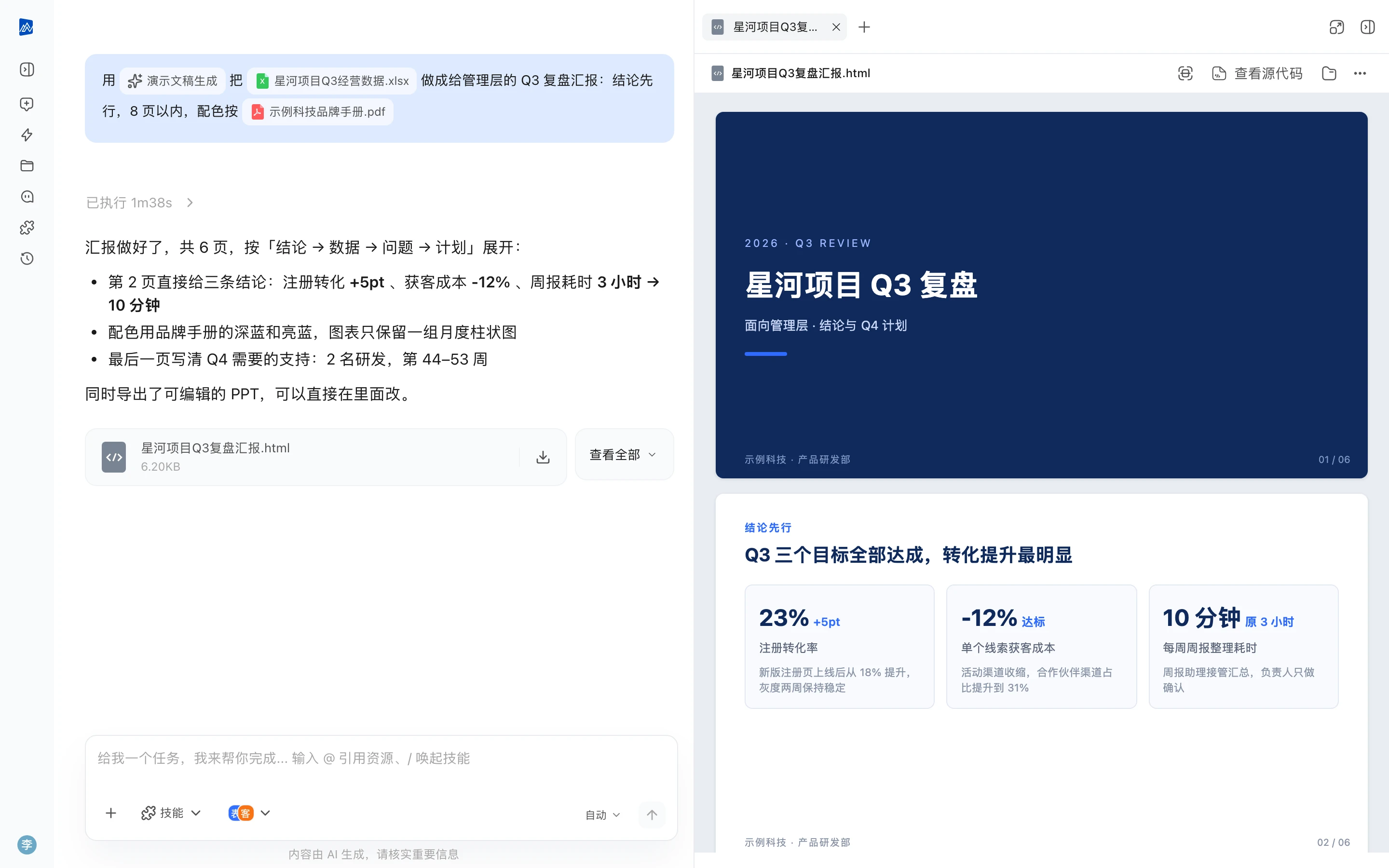Open the folder icon in the preview toolbar
This screenshot has width=1389, height=868.
tap(1329, 73)
